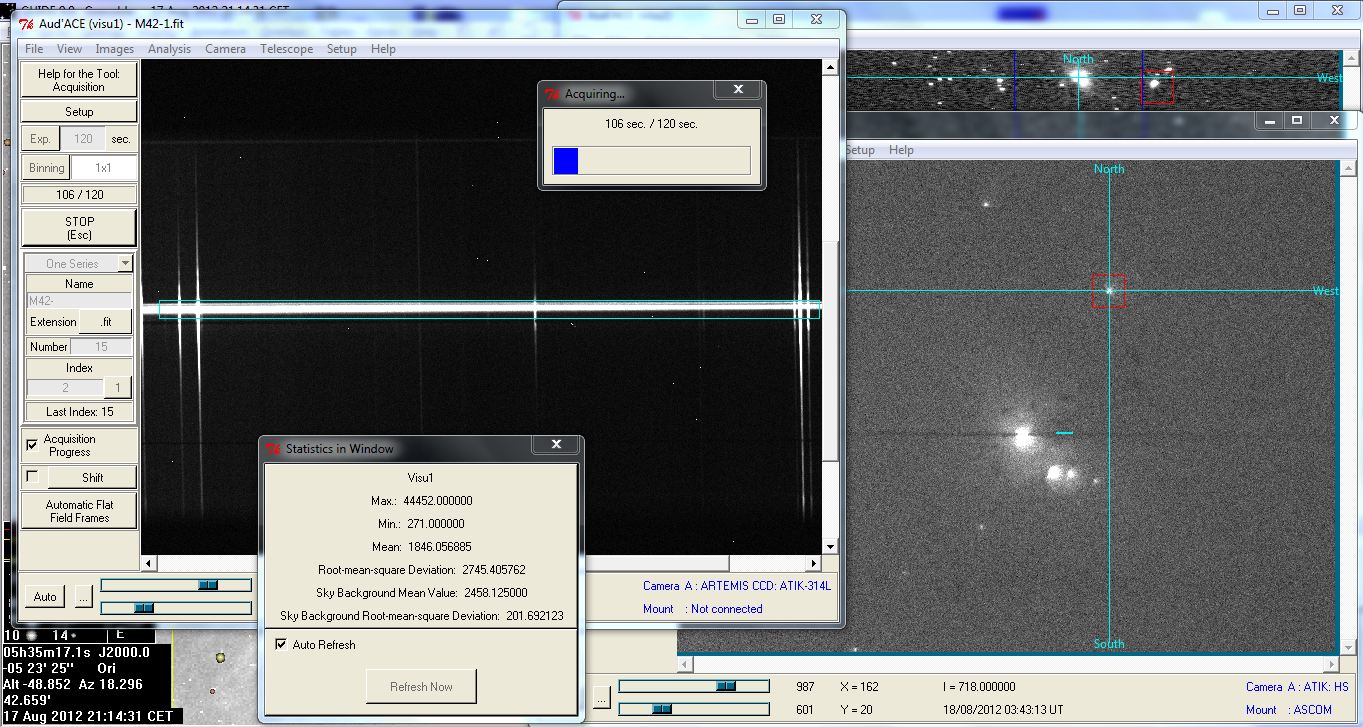Click the Acquiring dialog title icon

[552, 94]
